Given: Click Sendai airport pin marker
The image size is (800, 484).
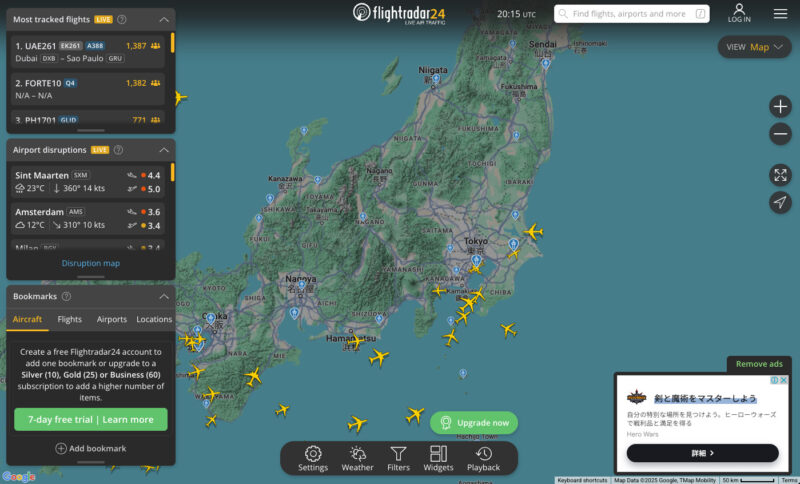Looking at the screenshot, I should point(546,64).
